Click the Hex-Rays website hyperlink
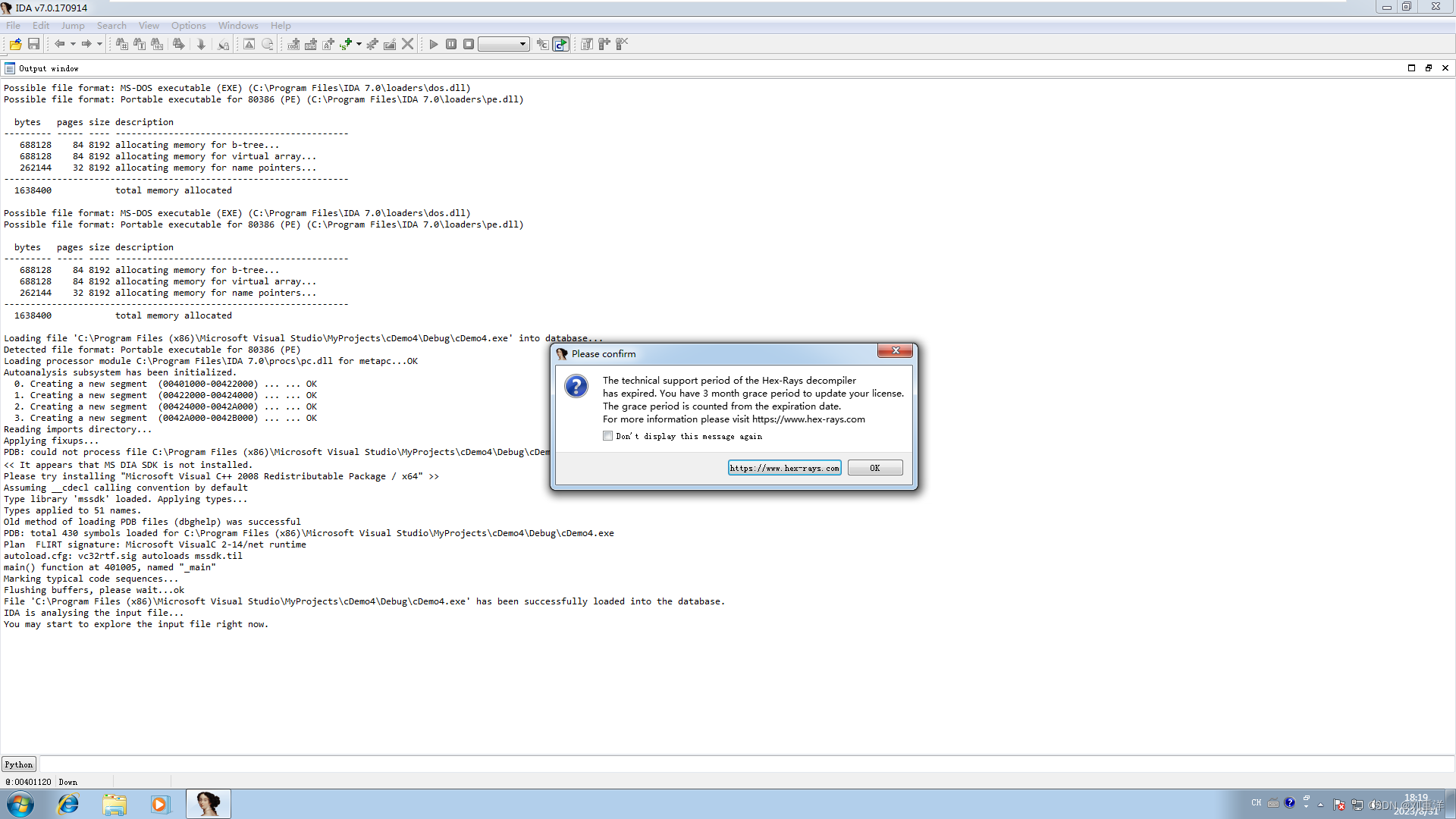The image size is (1456, 819). [783, 468]
